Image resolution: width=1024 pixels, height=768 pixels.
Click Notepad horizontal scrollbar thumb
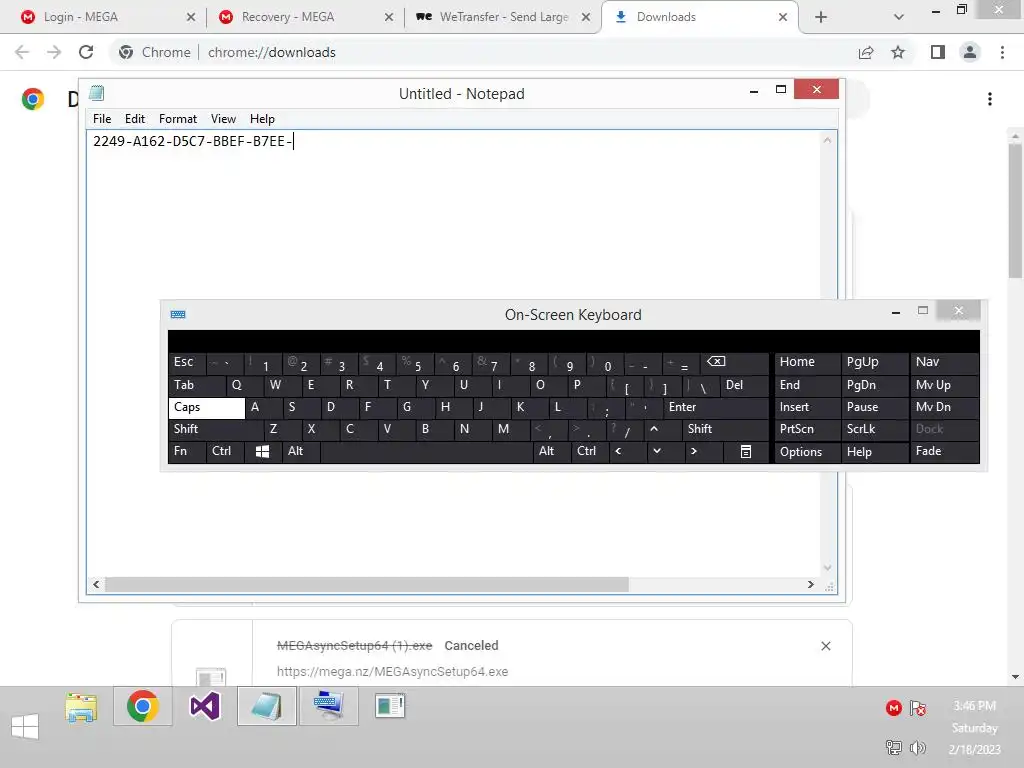367,584
